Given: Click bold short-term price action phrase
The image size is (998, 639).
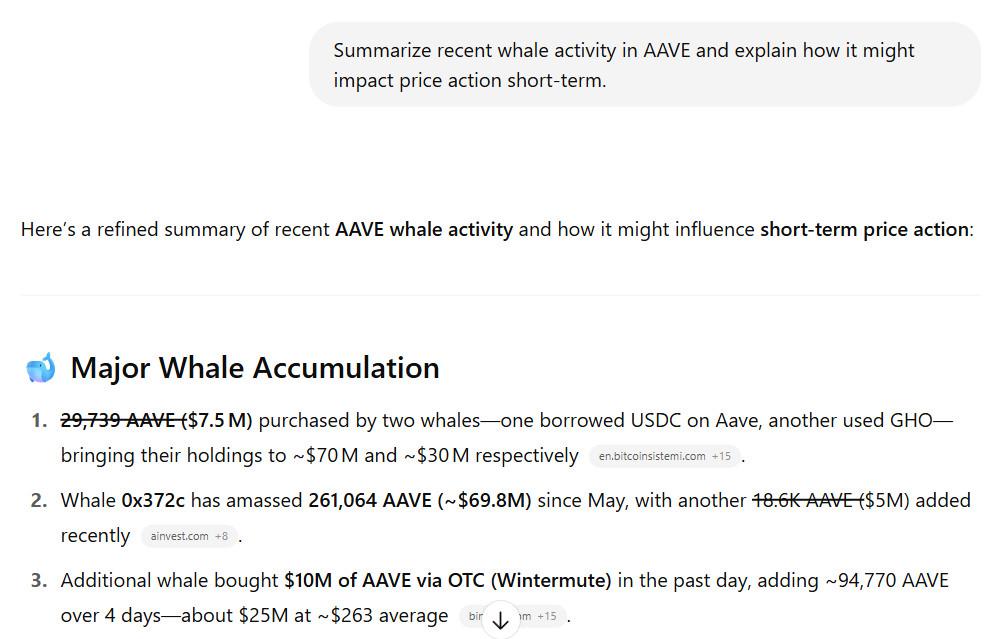Looking at the screenshot, I should click(864, 229).
